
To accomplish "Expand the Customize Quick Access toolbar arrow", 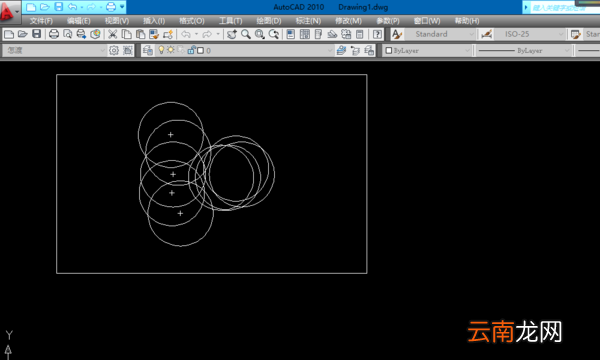I will pos(122,7).
